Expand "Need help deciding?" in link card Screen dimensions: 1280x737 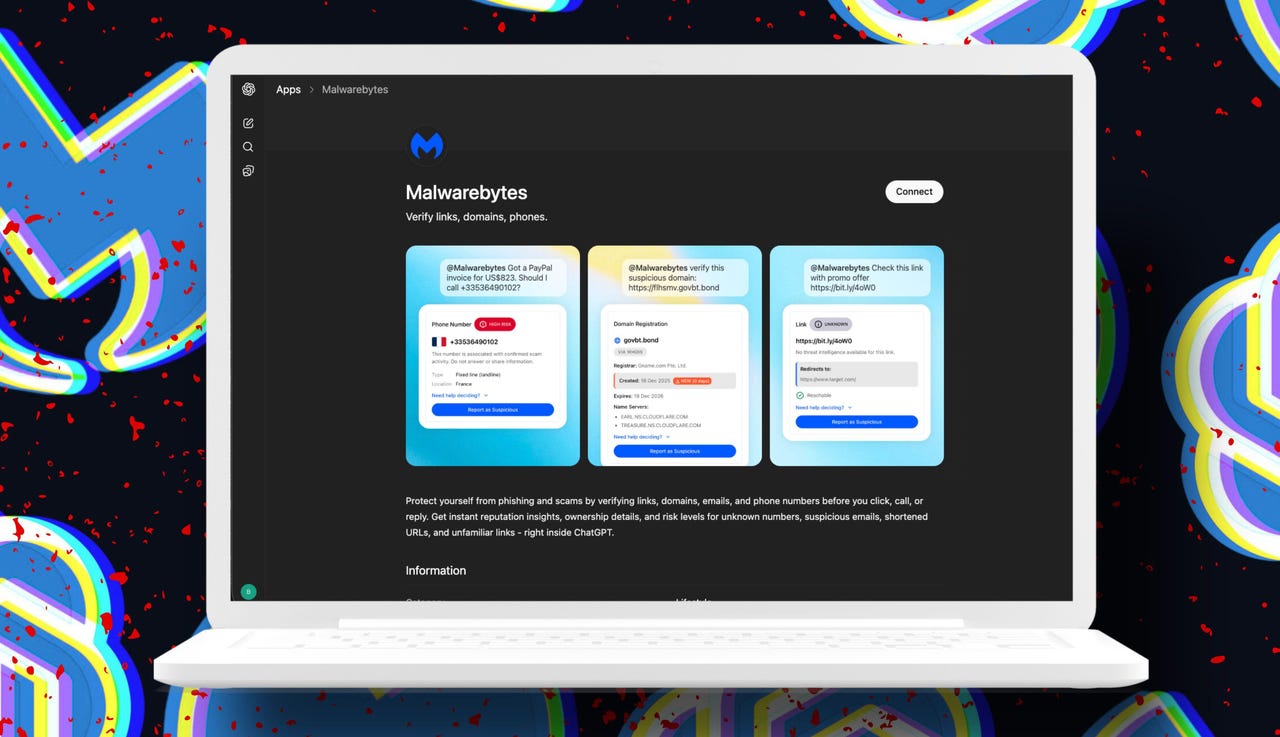click(823, 408)
